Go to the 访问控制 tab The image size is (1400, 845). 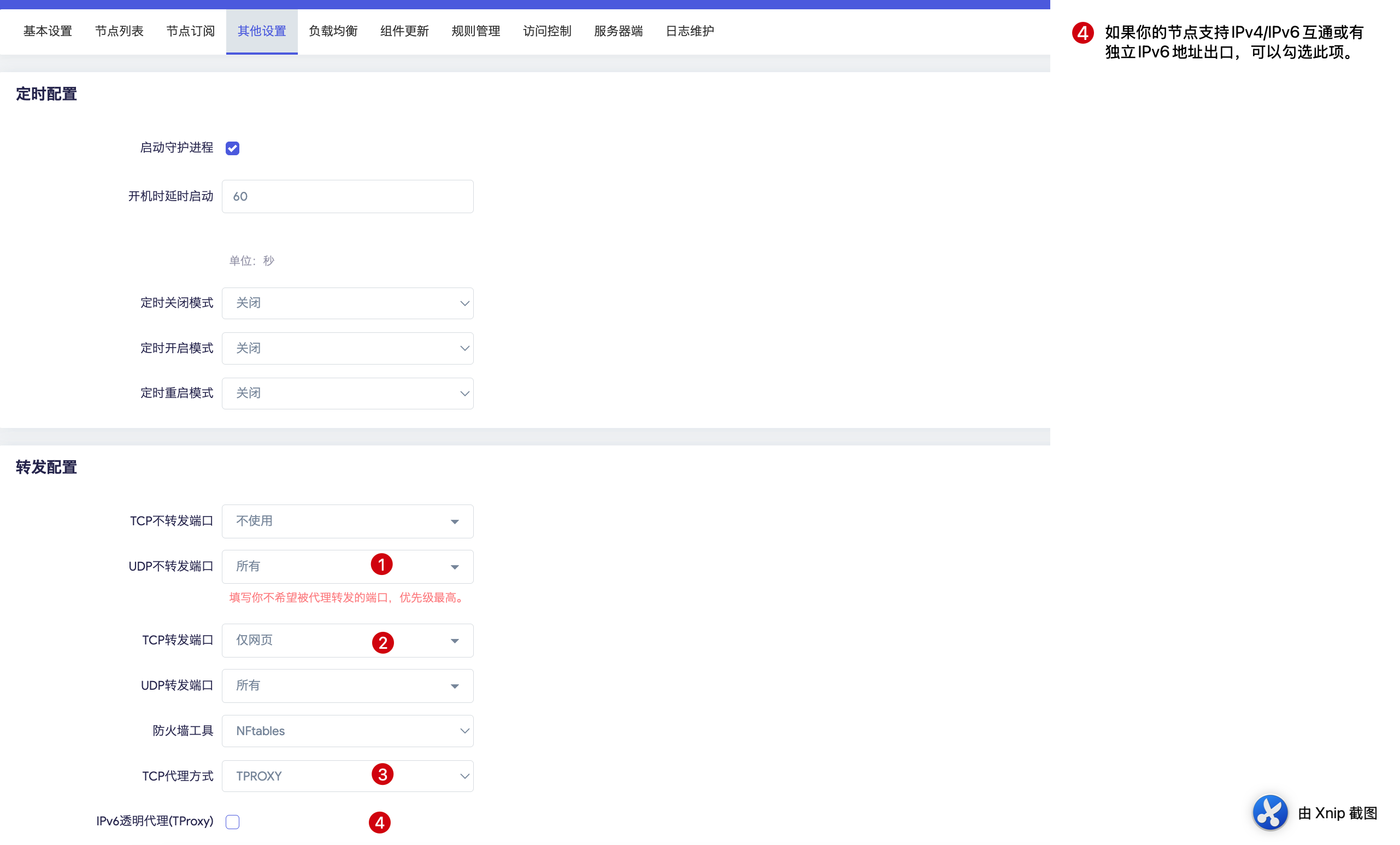tap(546, 31)
